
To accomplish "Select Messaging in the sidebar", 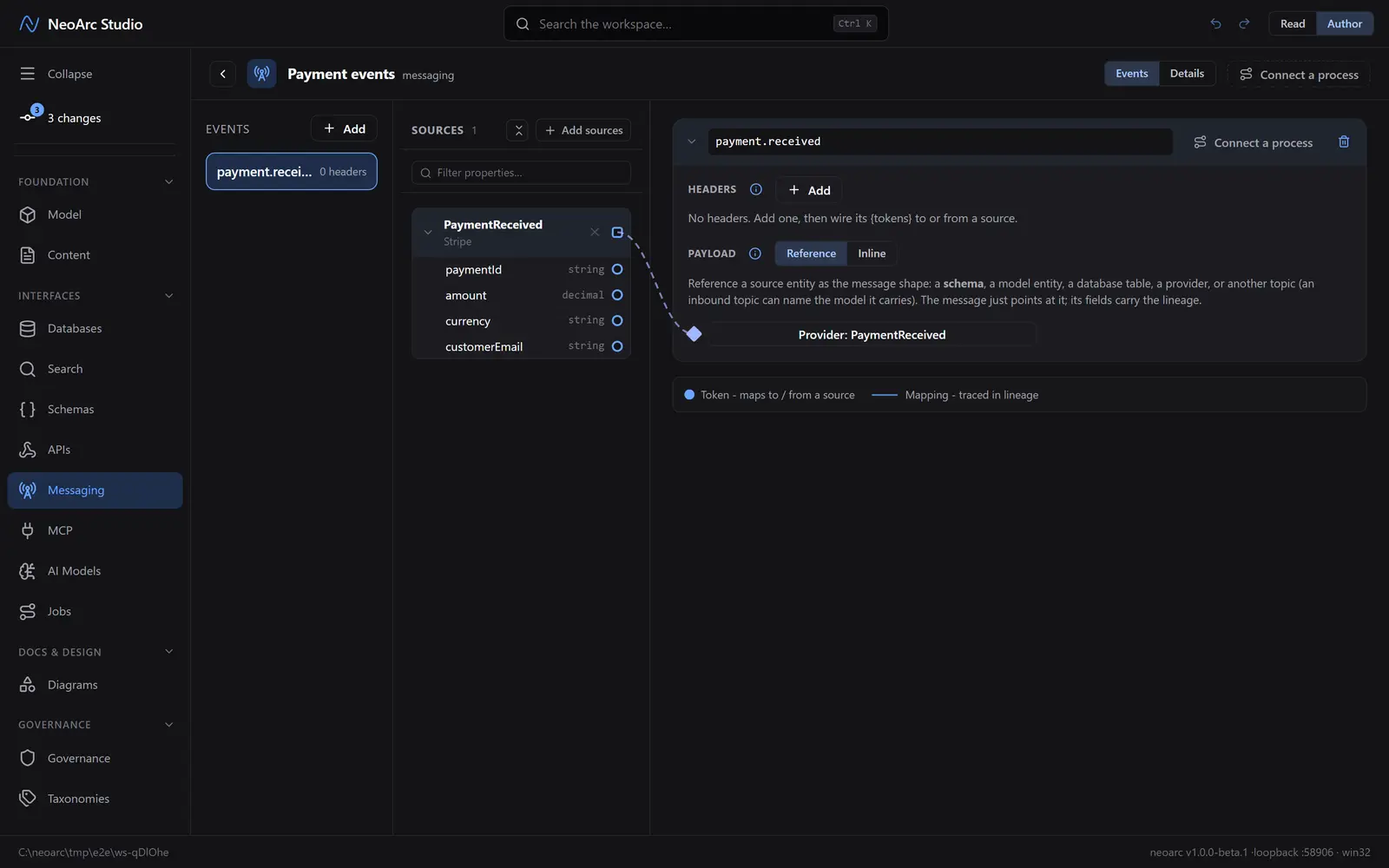I will [x=95, y=490].
